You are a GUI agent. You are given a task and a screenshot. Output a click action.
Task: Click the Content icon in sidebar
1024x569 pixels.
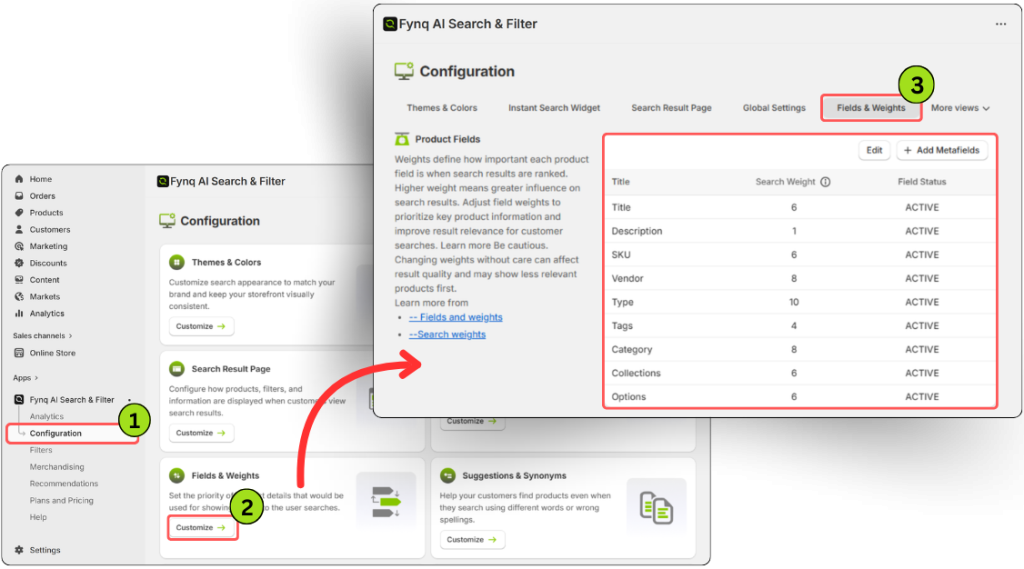[x=19, y=280]
